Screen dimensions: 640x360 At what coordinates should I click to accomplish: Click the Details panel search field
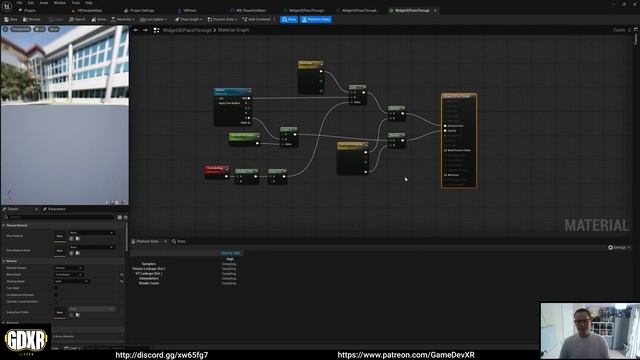[x=59, y=217]
